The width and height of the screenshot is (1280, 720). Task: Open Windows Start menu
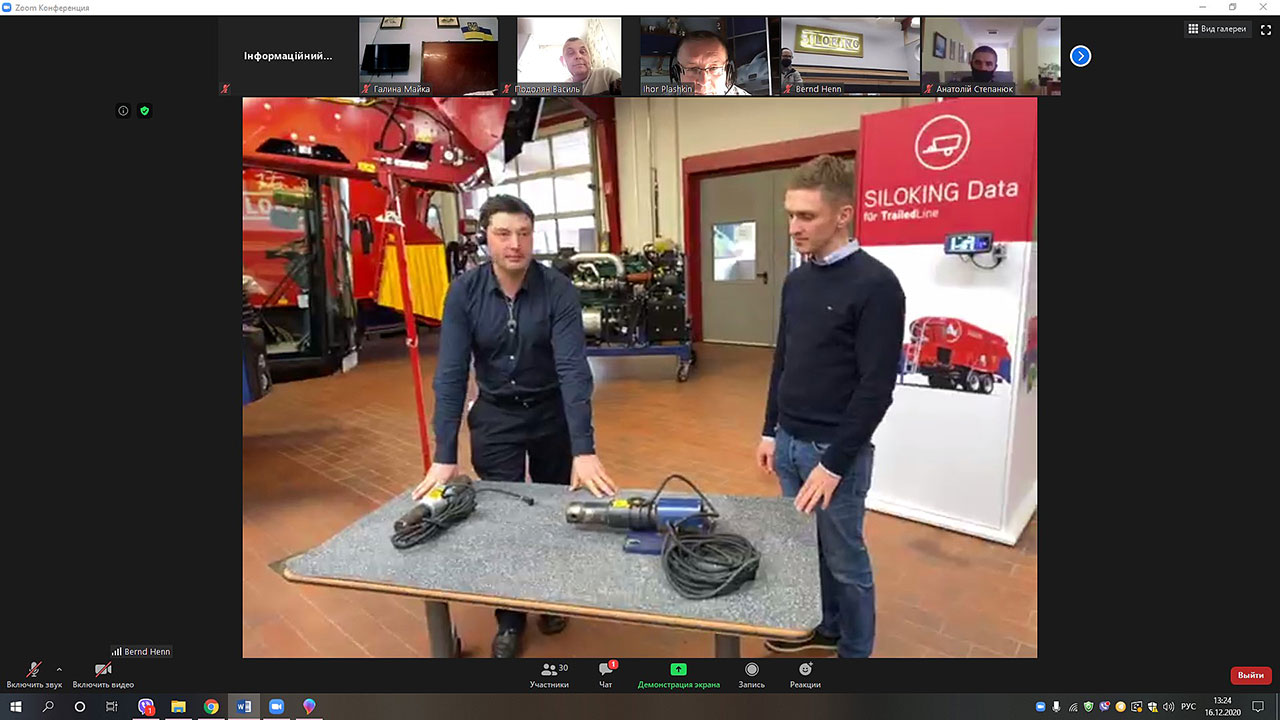[x=16, y=707]
